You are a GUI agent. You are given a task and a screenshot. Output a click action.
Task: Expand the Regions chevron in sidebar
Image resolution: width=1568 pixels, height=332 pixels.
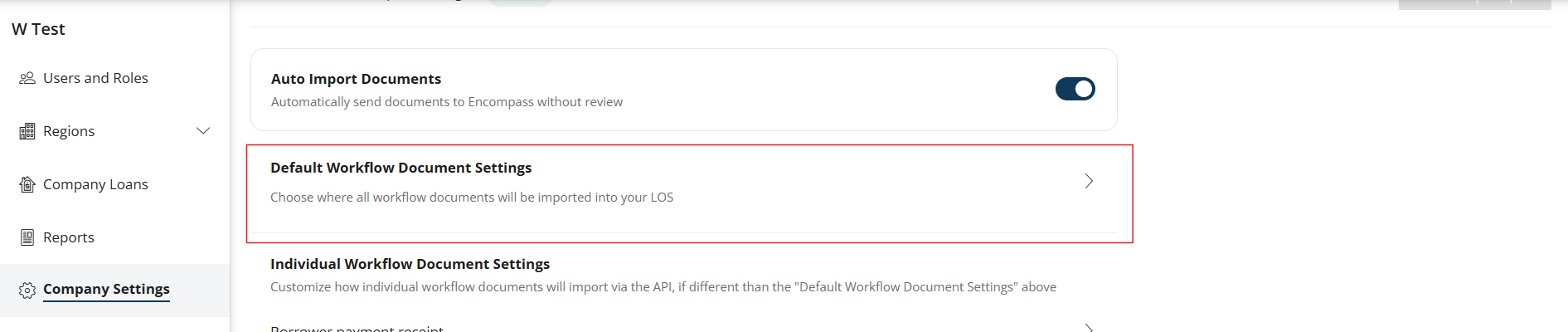click(x=203, y=131)
